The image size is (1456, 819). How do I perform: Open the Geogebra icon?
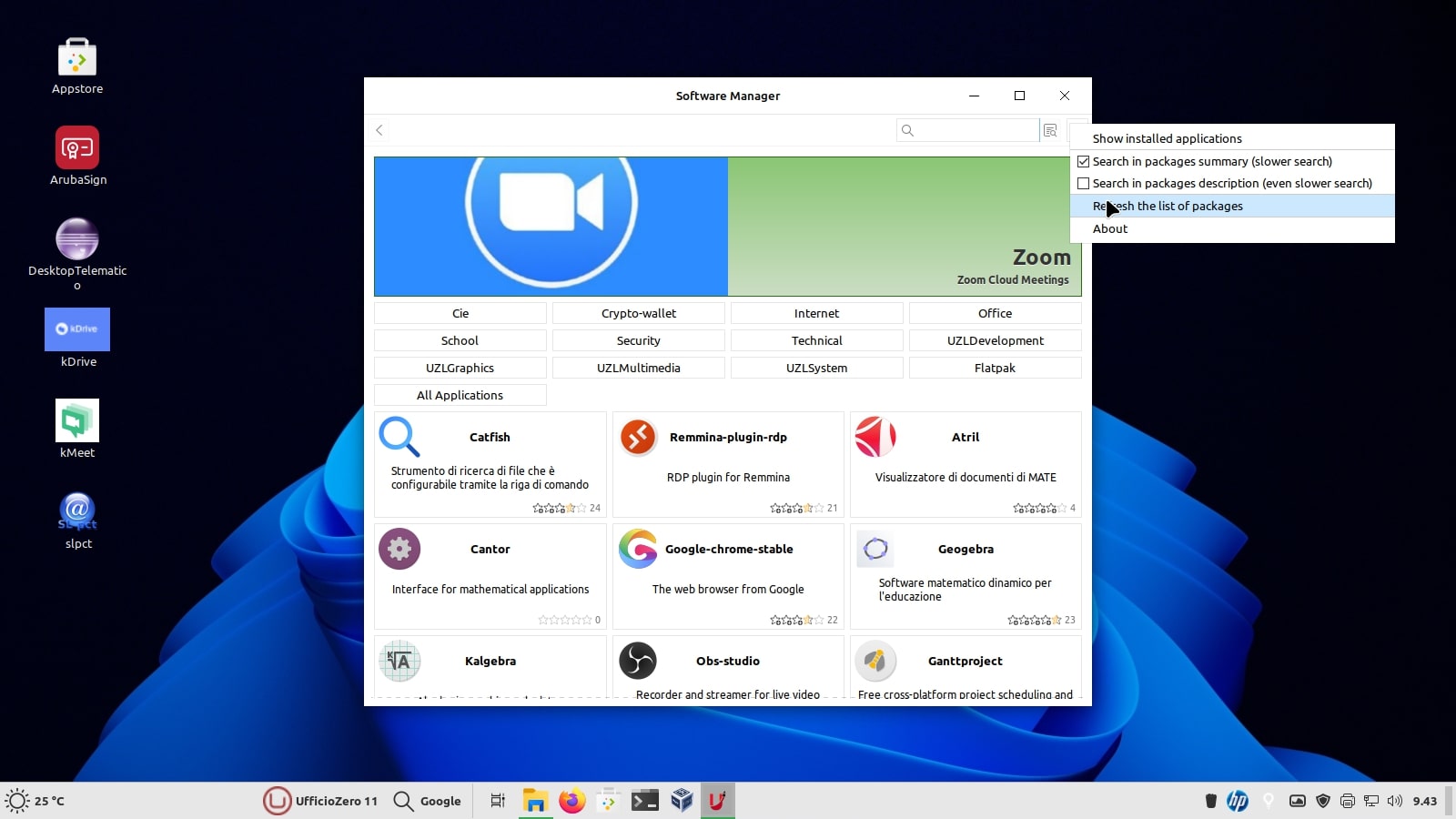(x=875, y=549)
